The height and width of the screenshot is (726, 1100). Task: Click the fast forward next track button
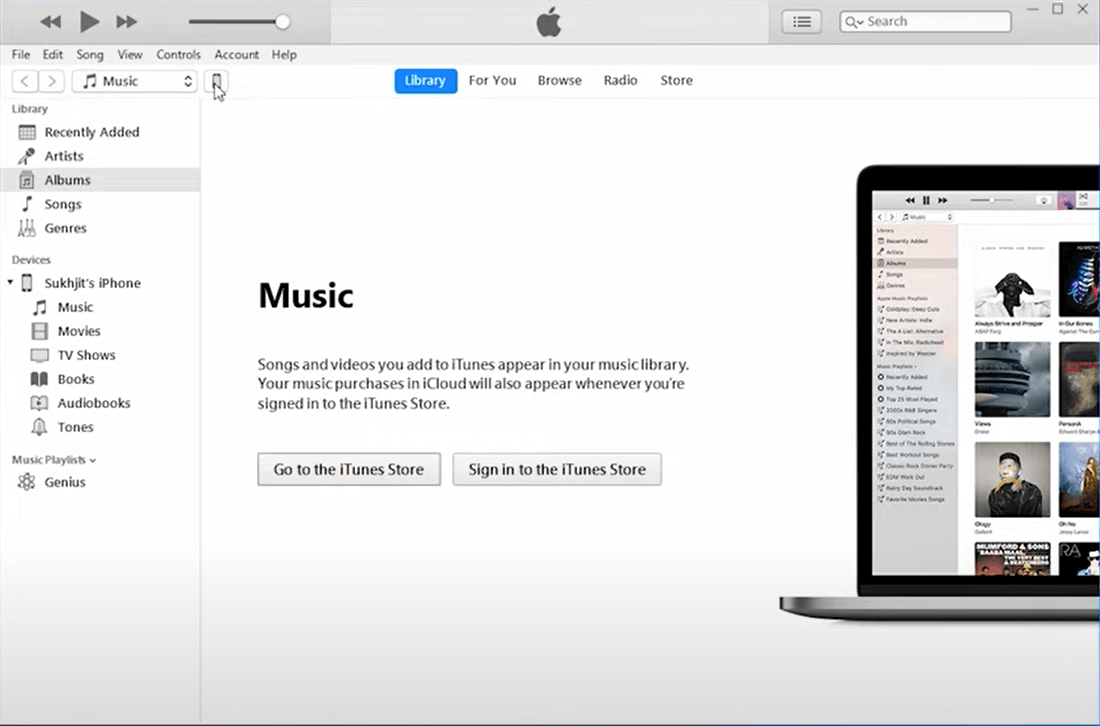click(x=127, y=22)
